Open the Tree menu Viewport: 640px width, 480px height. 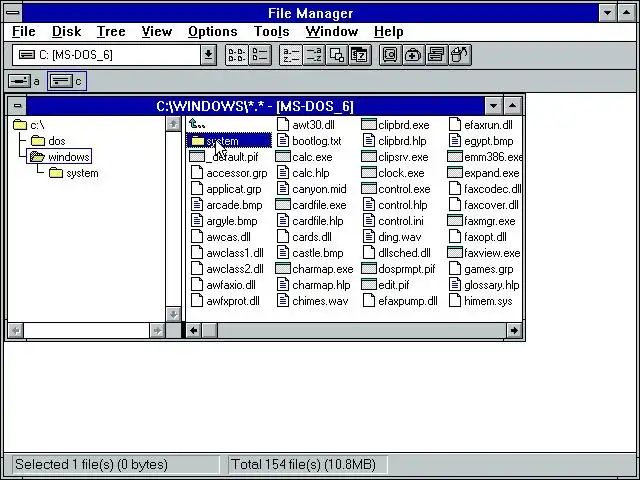[x=111, y=31]
